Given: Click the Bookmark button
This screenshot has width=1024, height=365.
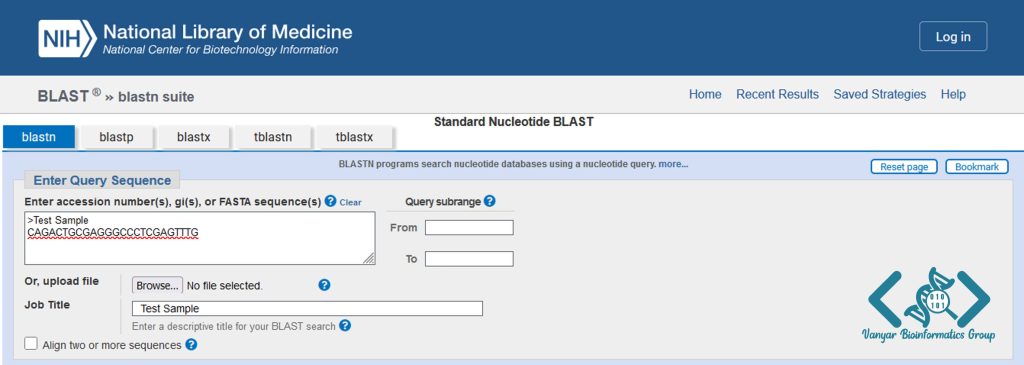Looking at the screenshot, I should 977,167.
